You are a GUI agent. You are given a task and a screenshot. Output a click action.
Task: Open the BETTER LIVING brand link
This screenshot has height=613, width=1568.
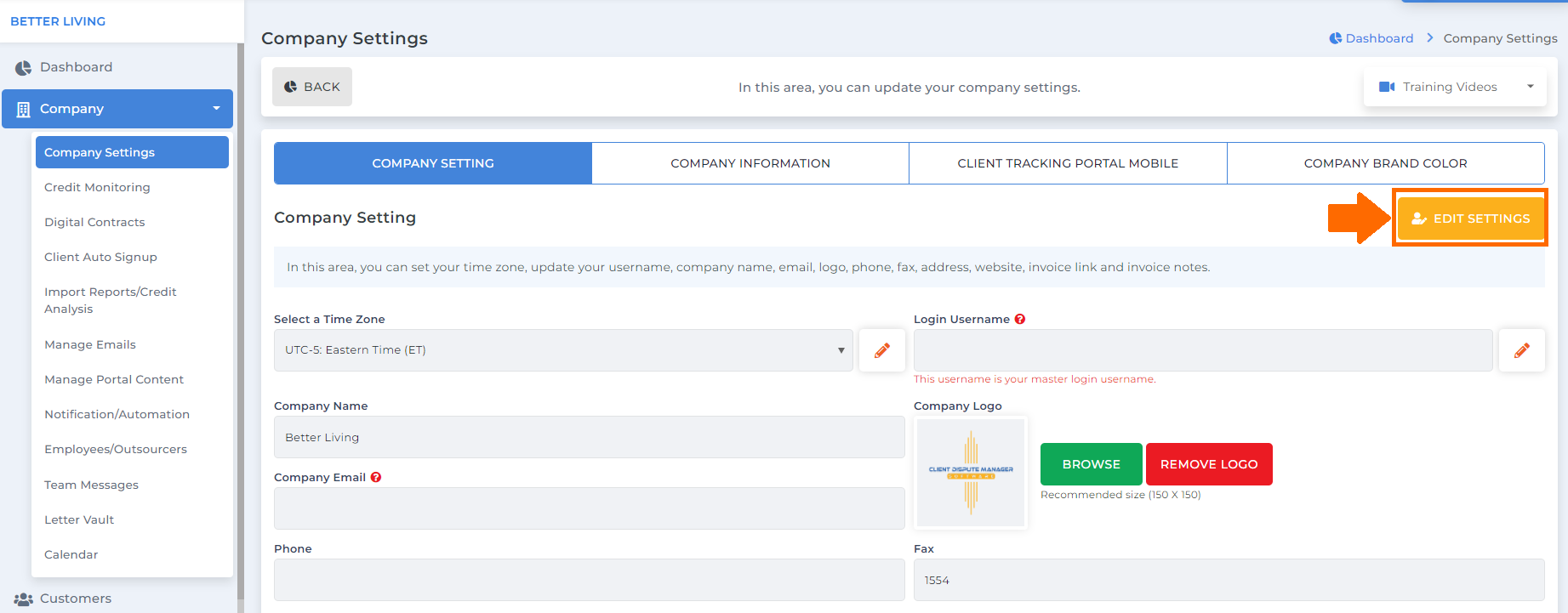[58, 21]
